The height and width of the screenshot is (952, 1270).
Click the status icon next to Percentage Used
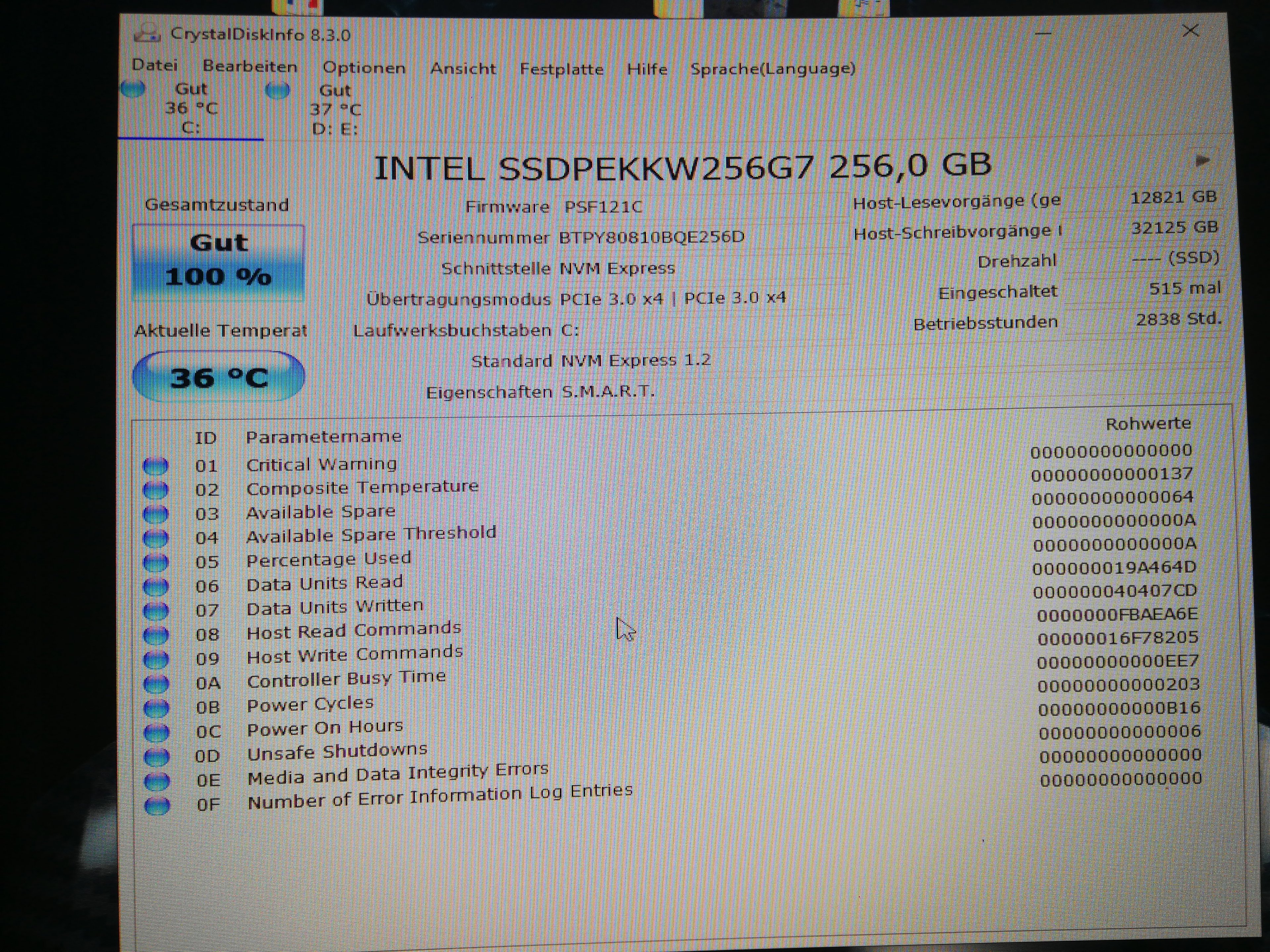click(155, 562)
